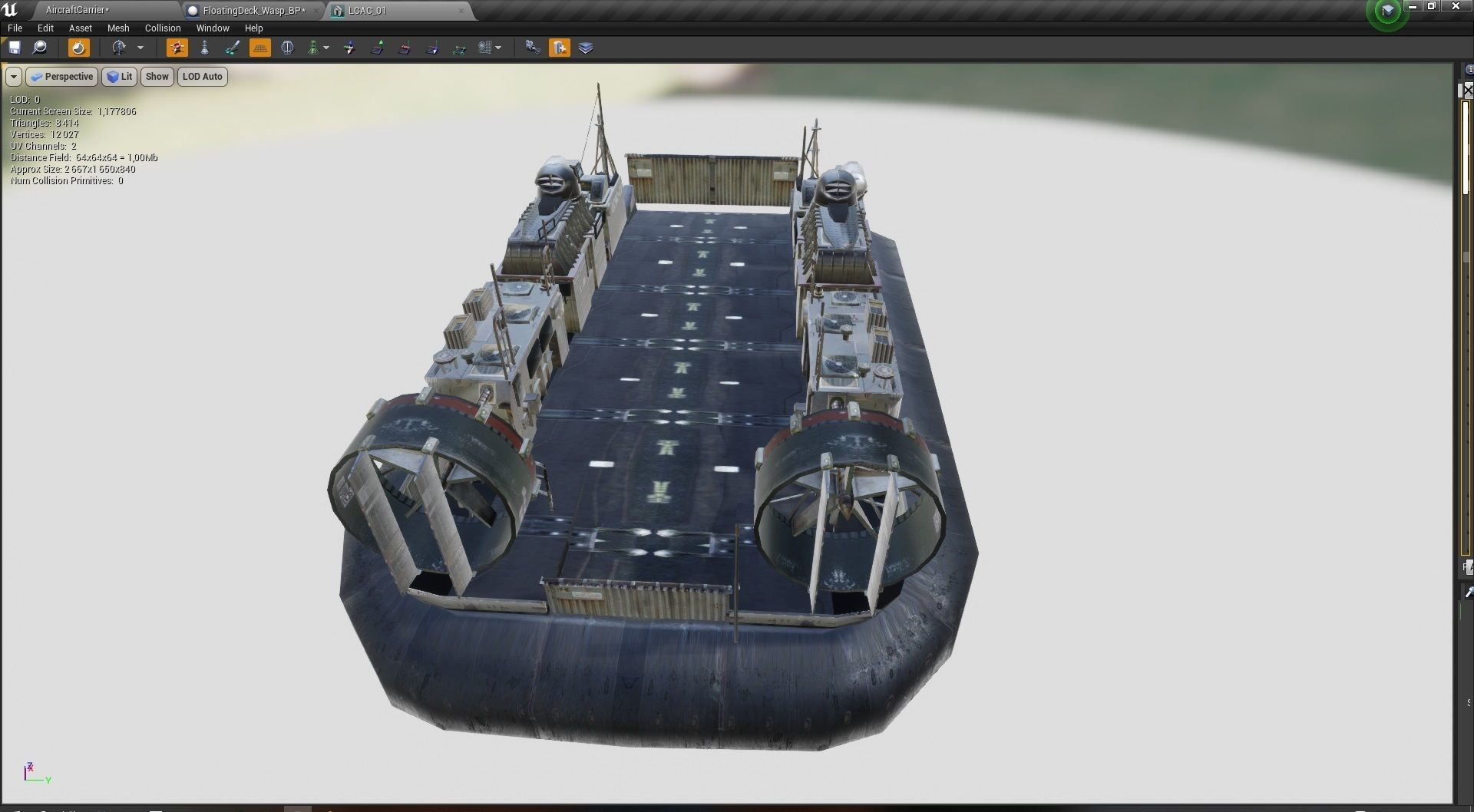The width and height of the screenshot is (1474, 812).
Task: Open the Help menu
Action: 253,28
